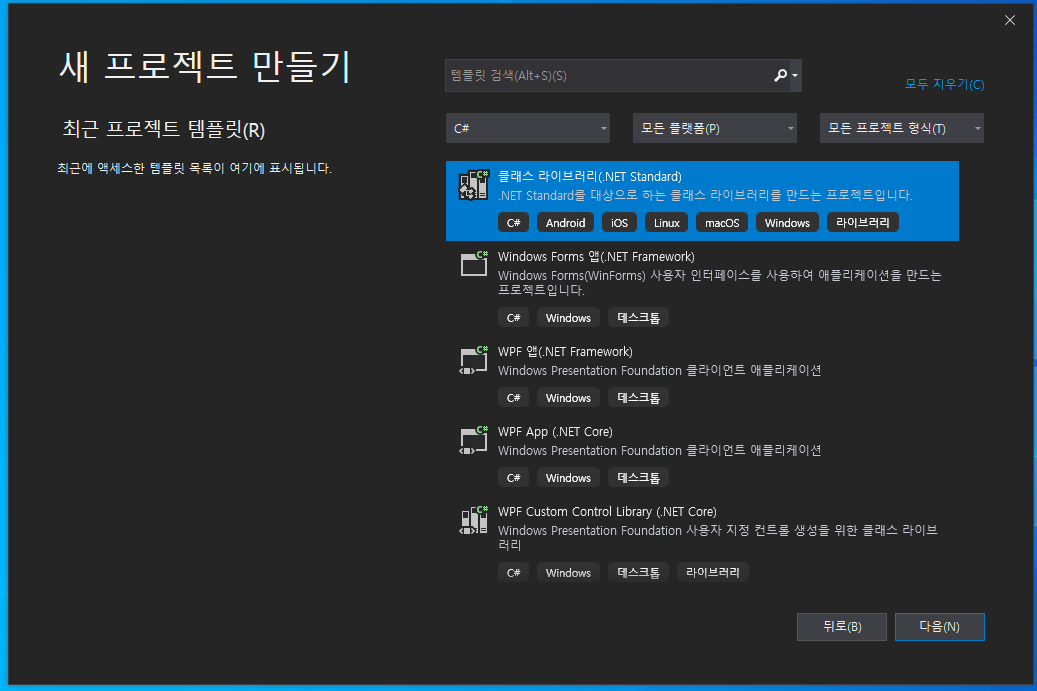Select WPF Custom Control Library (.NET Core) title

(x=607, y=512)
